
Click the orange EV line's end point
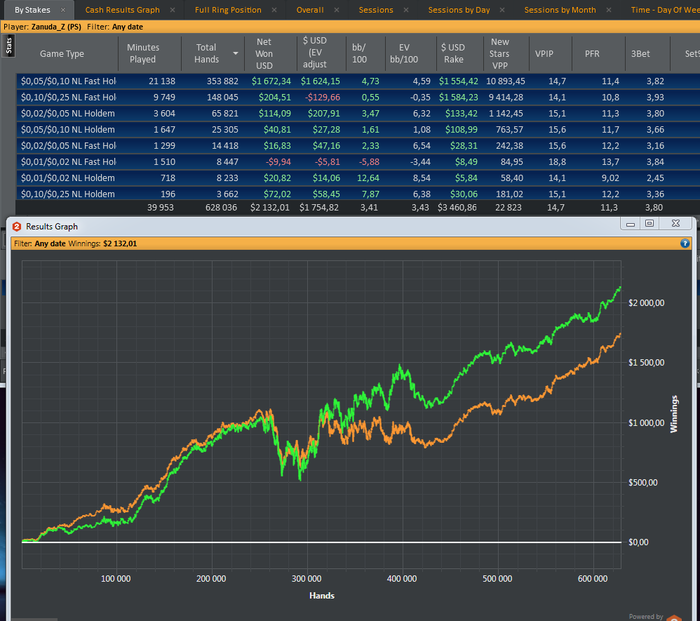[620, 334]
